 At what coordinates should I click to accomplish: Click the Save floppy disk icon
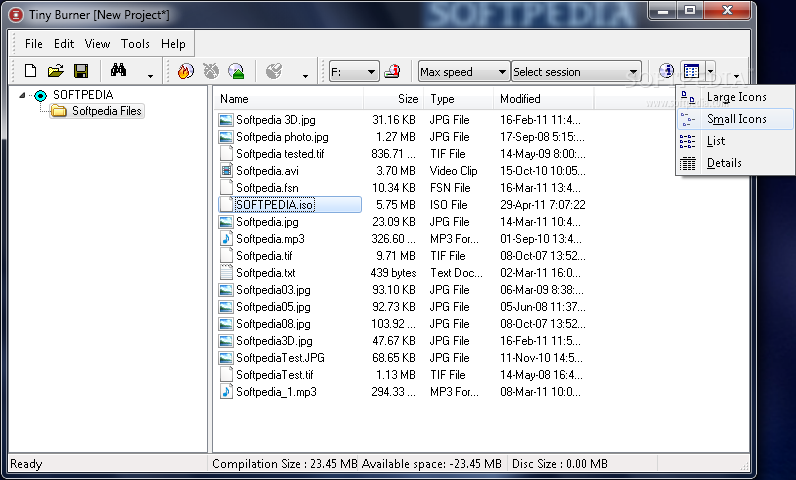(81, 71)
